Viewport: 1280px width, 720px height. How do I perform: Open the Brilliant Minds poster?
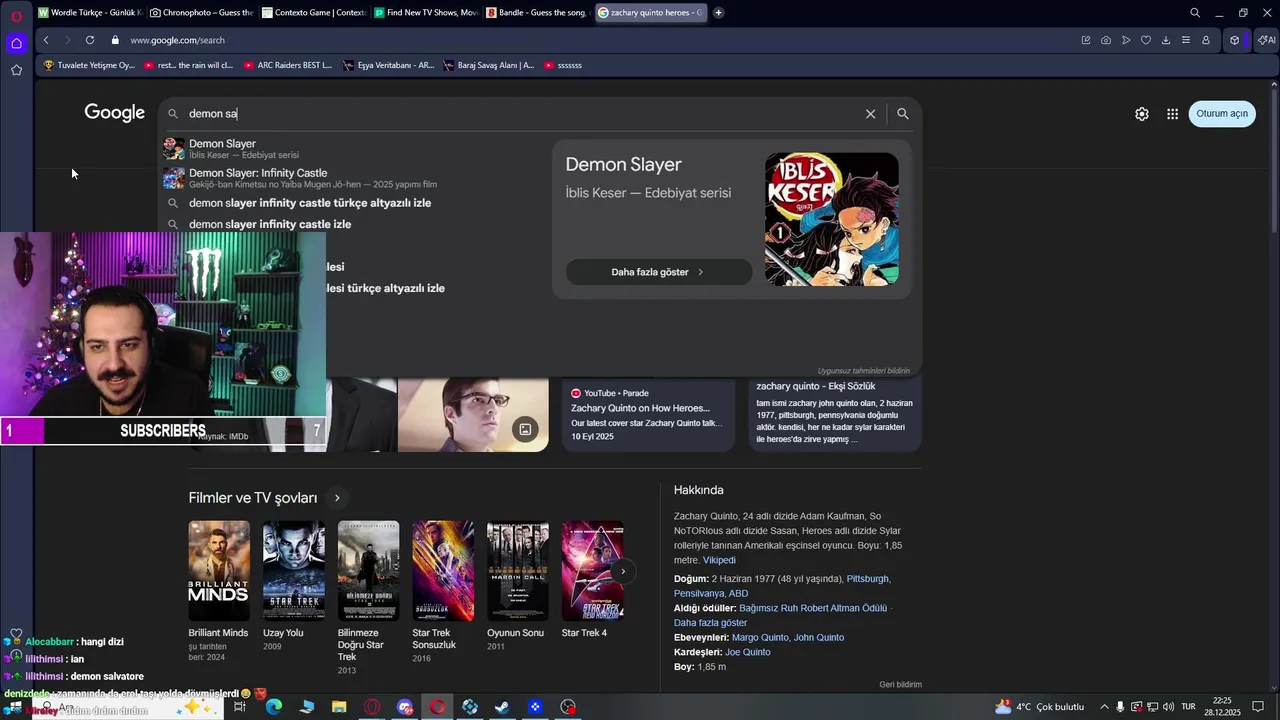pyautogui.click(x=219, y=570)
